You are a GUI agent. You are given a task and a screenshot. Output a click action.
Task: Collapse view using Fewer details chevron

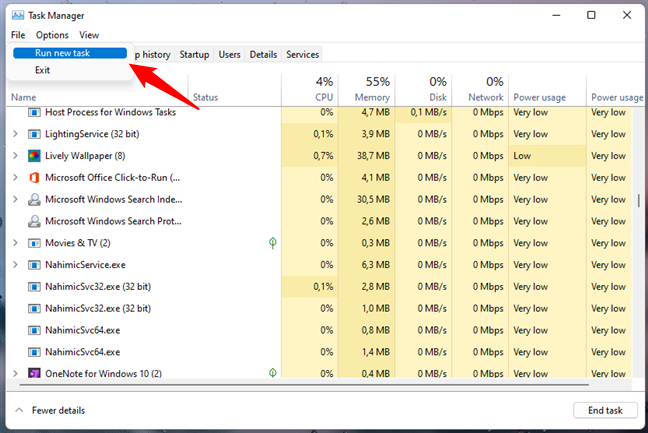coord(19,410)
